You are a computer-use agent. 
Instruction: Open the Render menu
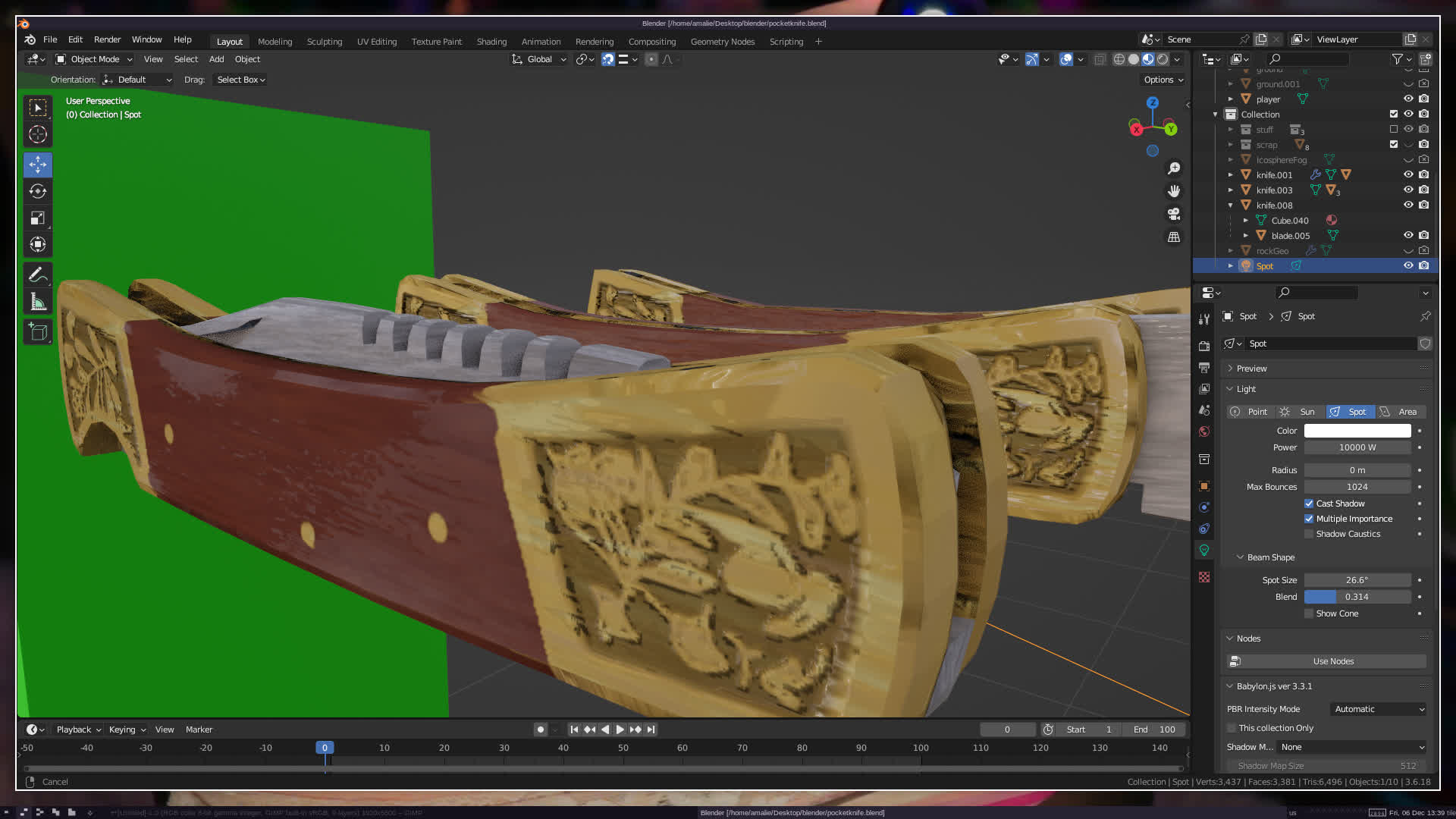[107, 39]
